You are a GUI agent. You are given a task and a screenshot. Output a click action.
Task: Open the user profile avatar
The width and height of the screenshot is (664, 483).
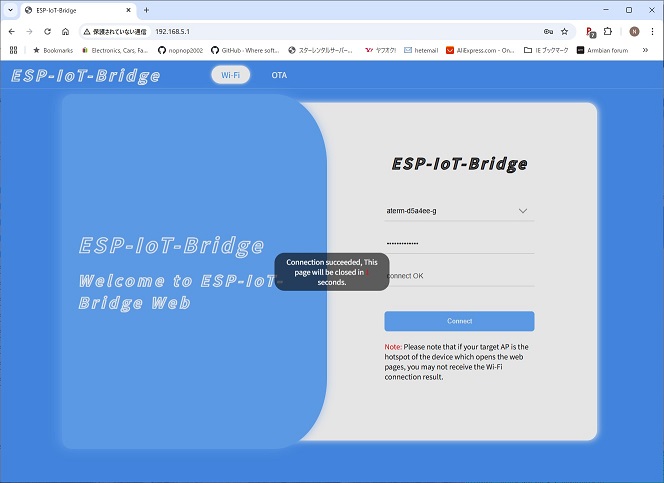click(634, 31)
